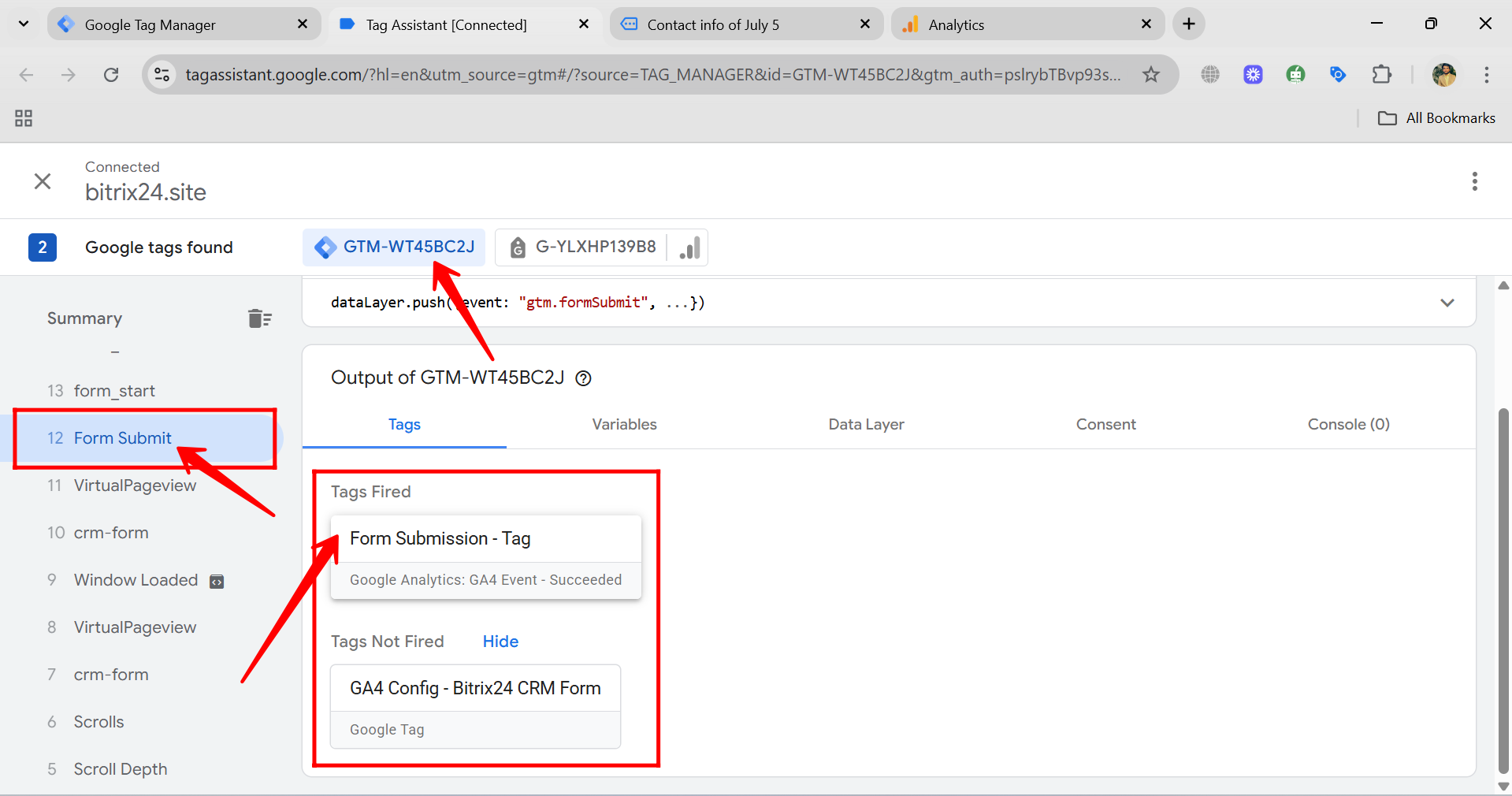View site information icon in address bar
Screen dimensions: 1512x796
(x=162, y=75)
